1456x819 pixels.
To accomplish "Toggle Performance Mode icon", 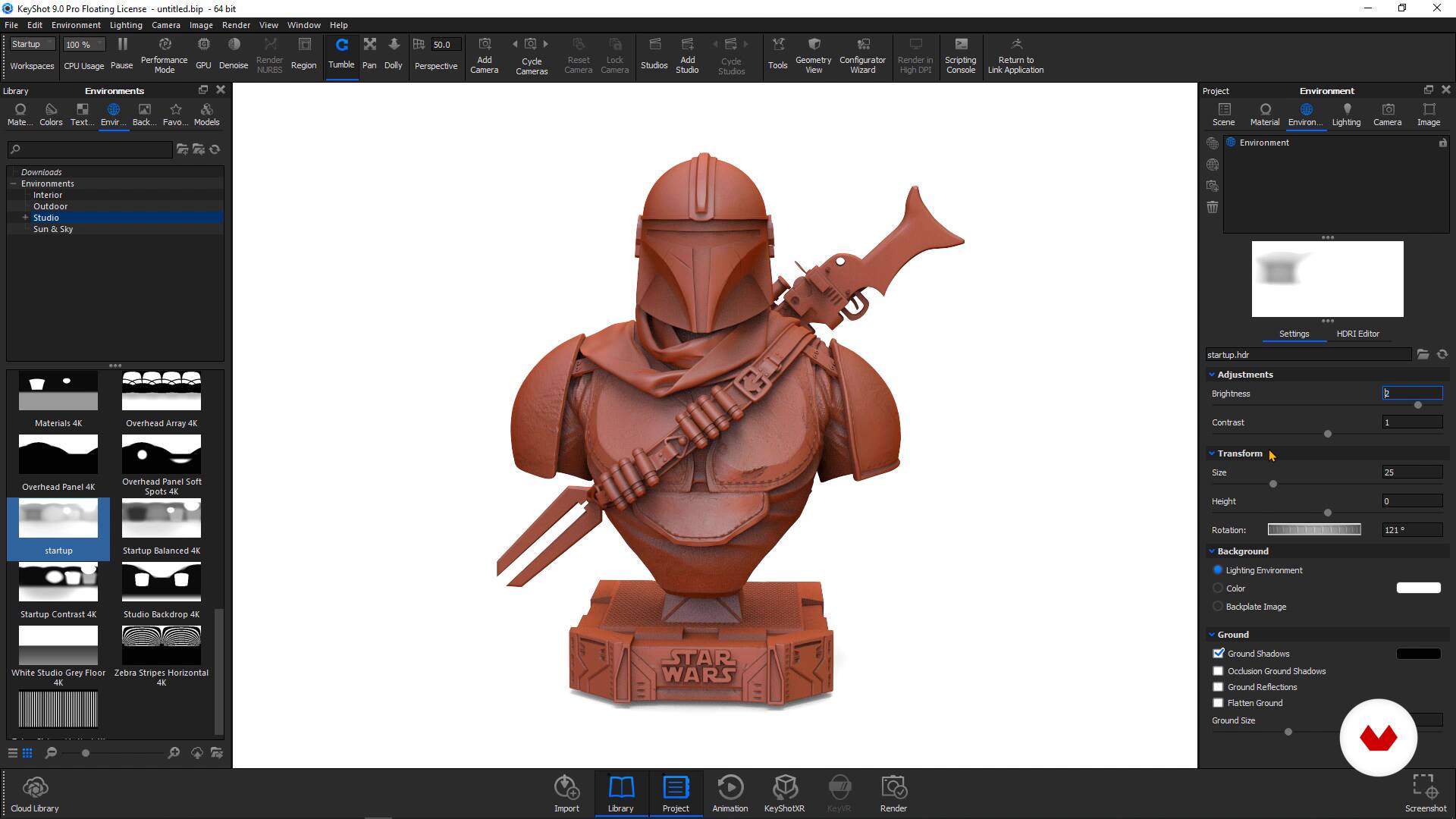I will [x=165, y=45].
